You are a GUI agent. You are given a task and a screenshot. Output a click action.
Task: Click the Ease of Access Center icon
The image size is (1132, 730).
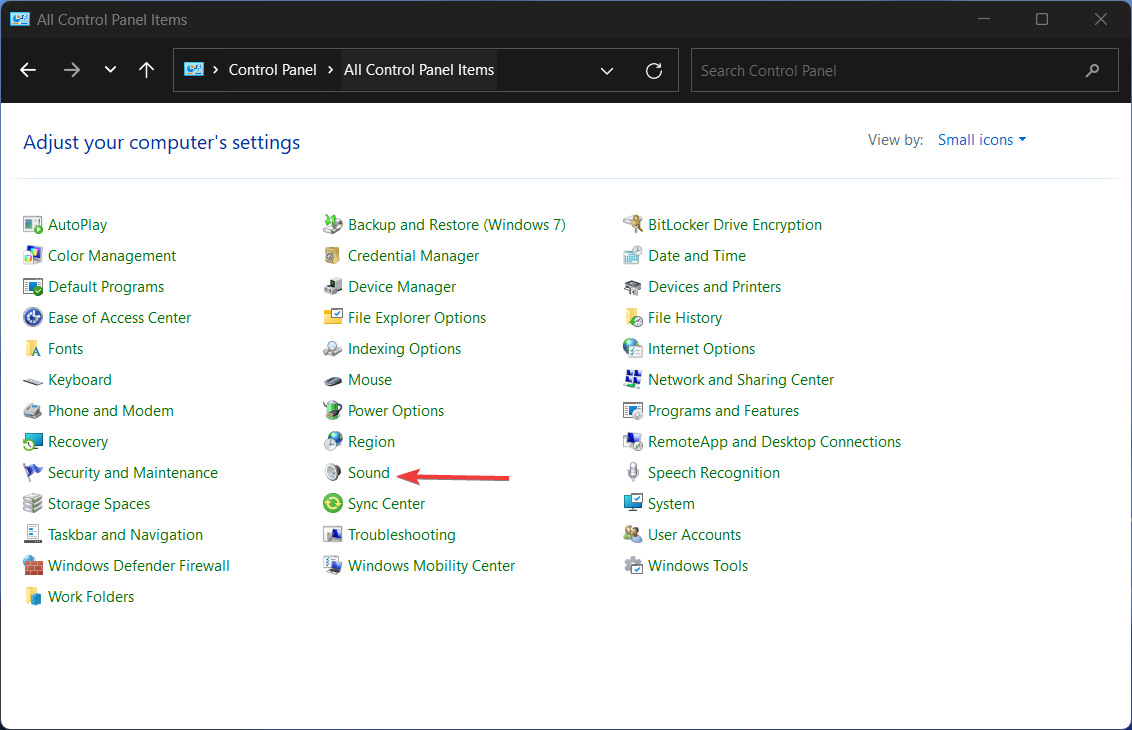tap(32, 318)
